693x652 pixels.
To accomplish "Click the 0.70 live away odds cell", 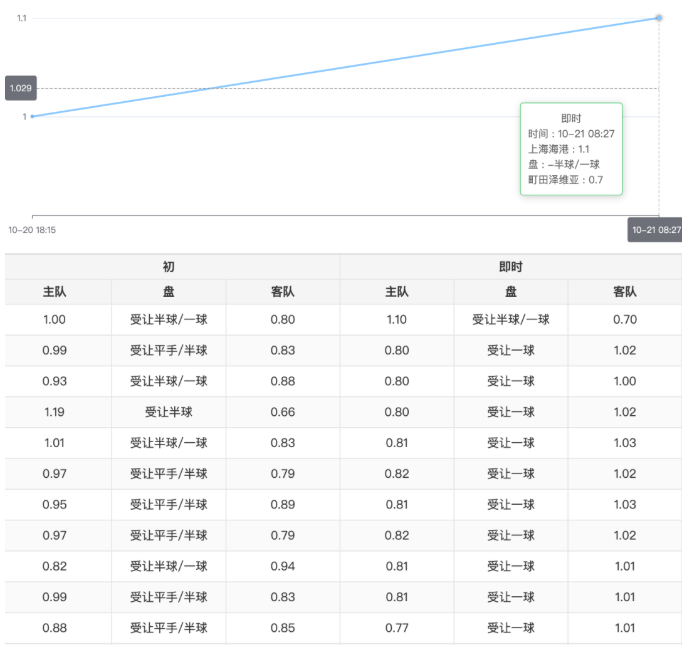I will 625,320.
